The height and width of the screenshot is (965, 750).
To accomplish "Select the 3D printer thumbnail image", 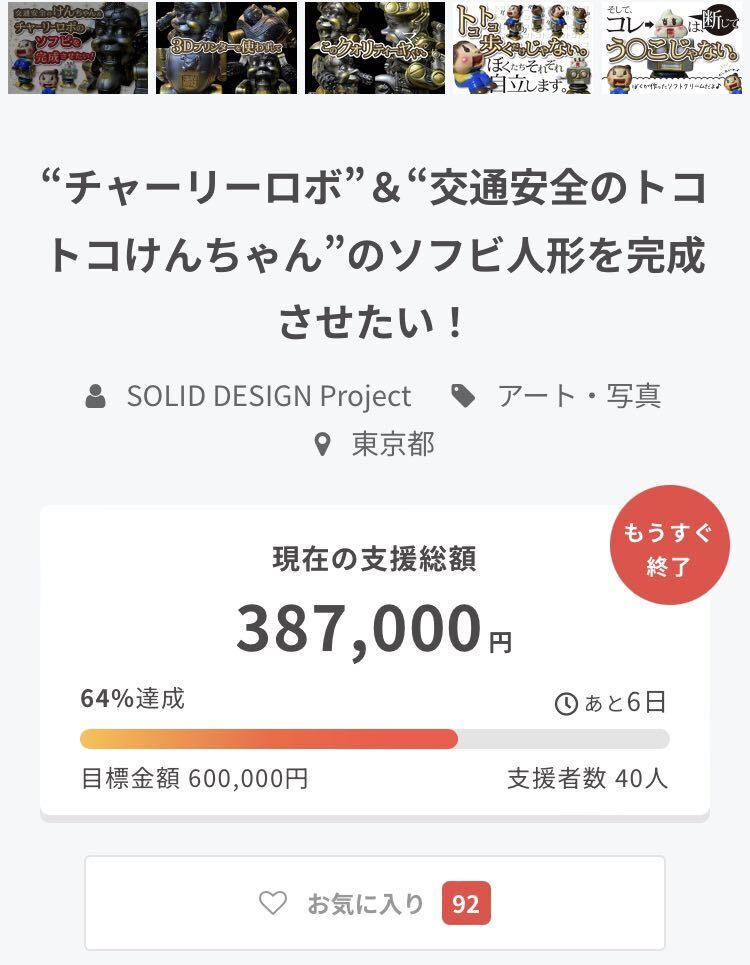I will coord(226,48).
